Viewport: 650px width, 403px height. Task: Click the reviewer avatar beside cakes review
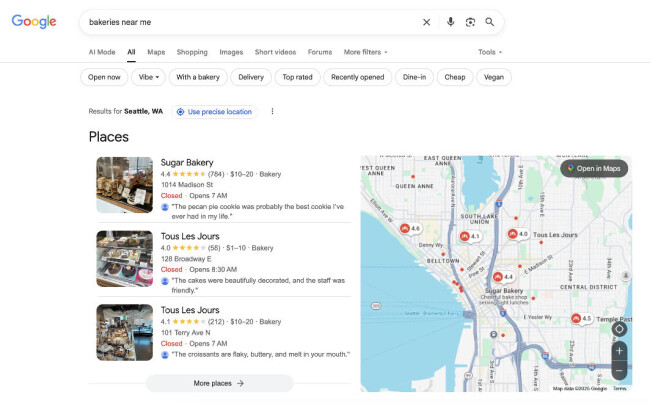point(165,281)
